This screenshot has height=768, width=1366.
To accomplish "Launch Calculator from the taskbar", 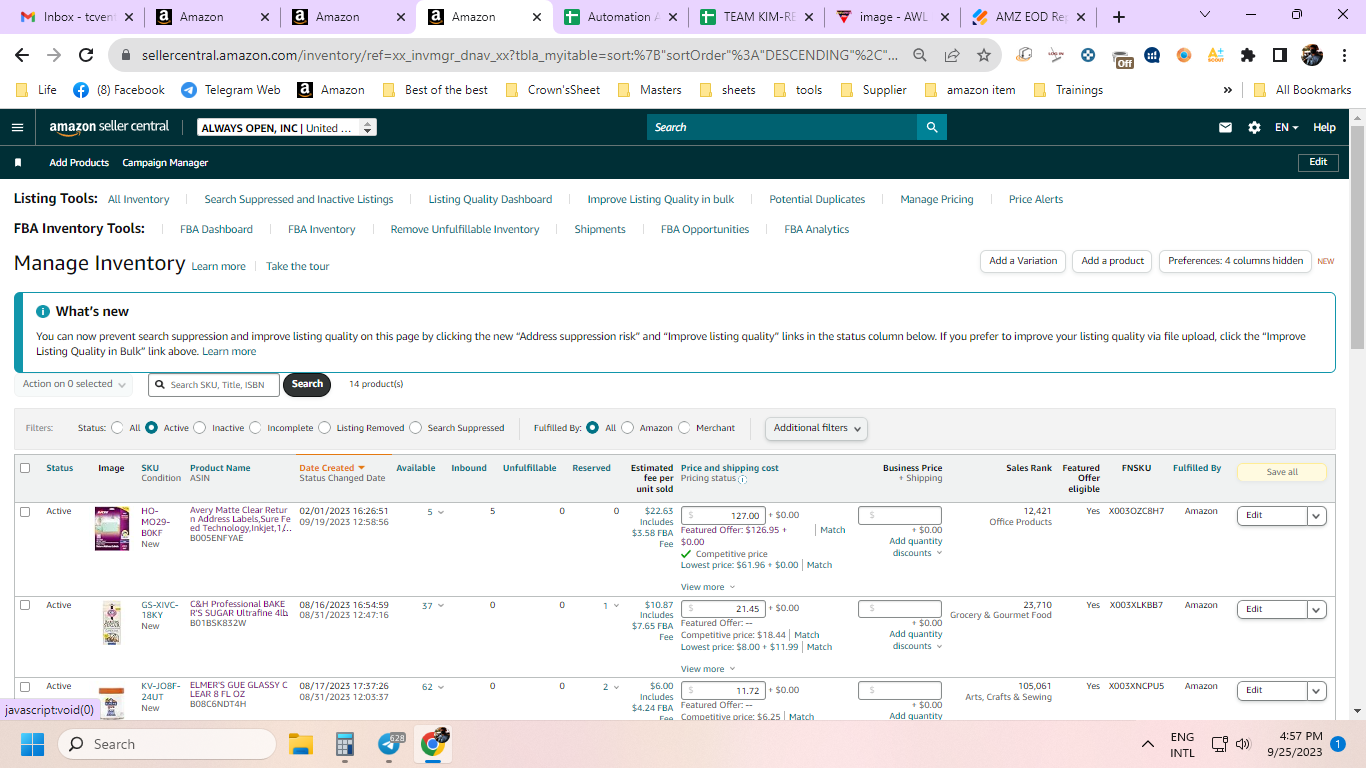I will click(x=345, y=744).
